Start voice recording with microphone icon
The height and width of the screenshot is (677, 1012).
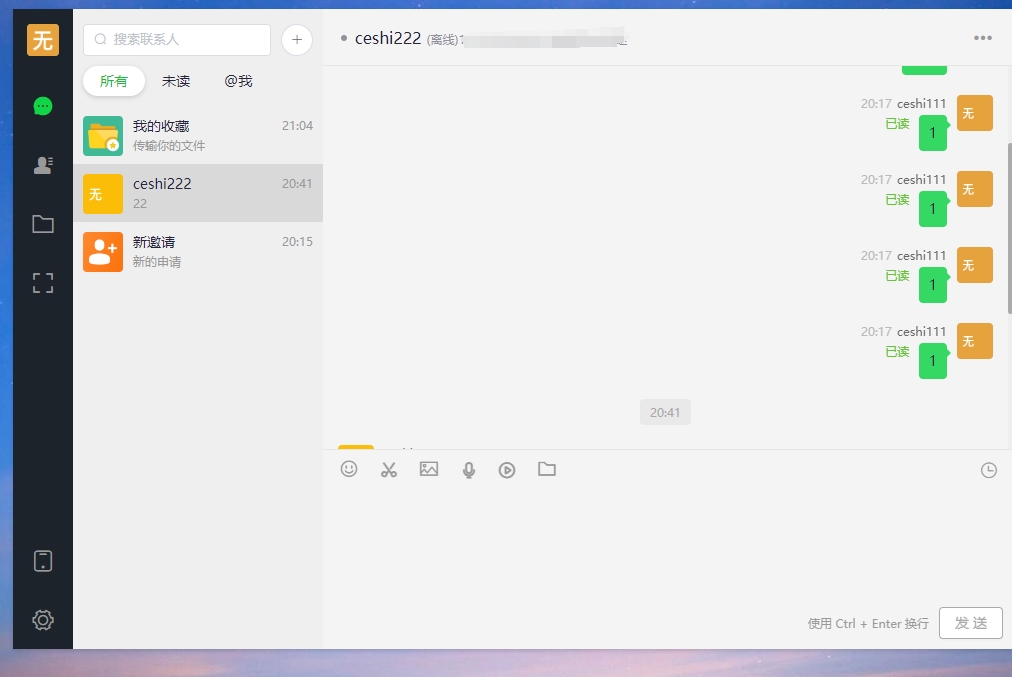point(469,470)
